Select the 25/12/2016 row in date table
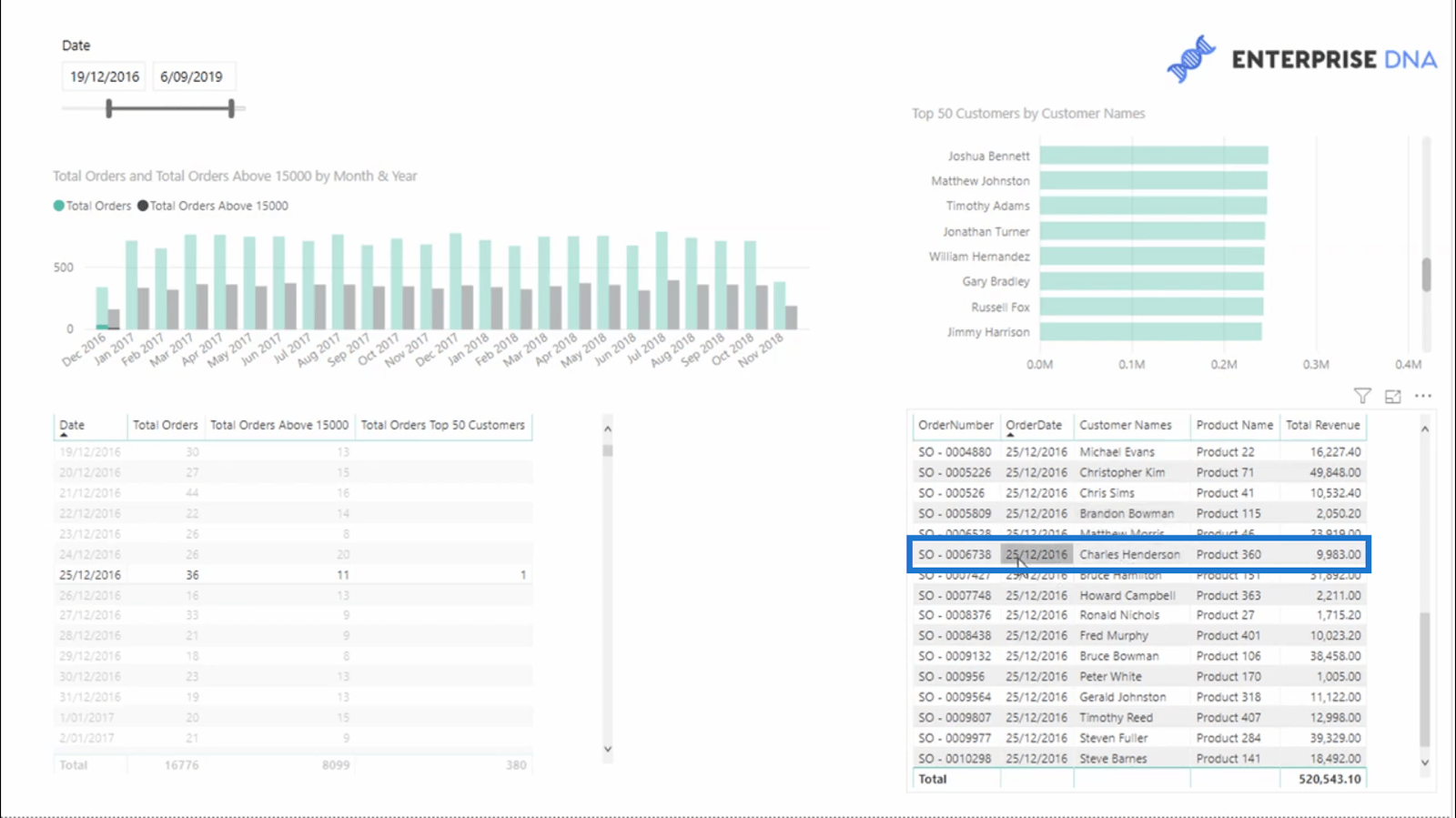This screenshot has height=818, width=1456. coord(293,575)
